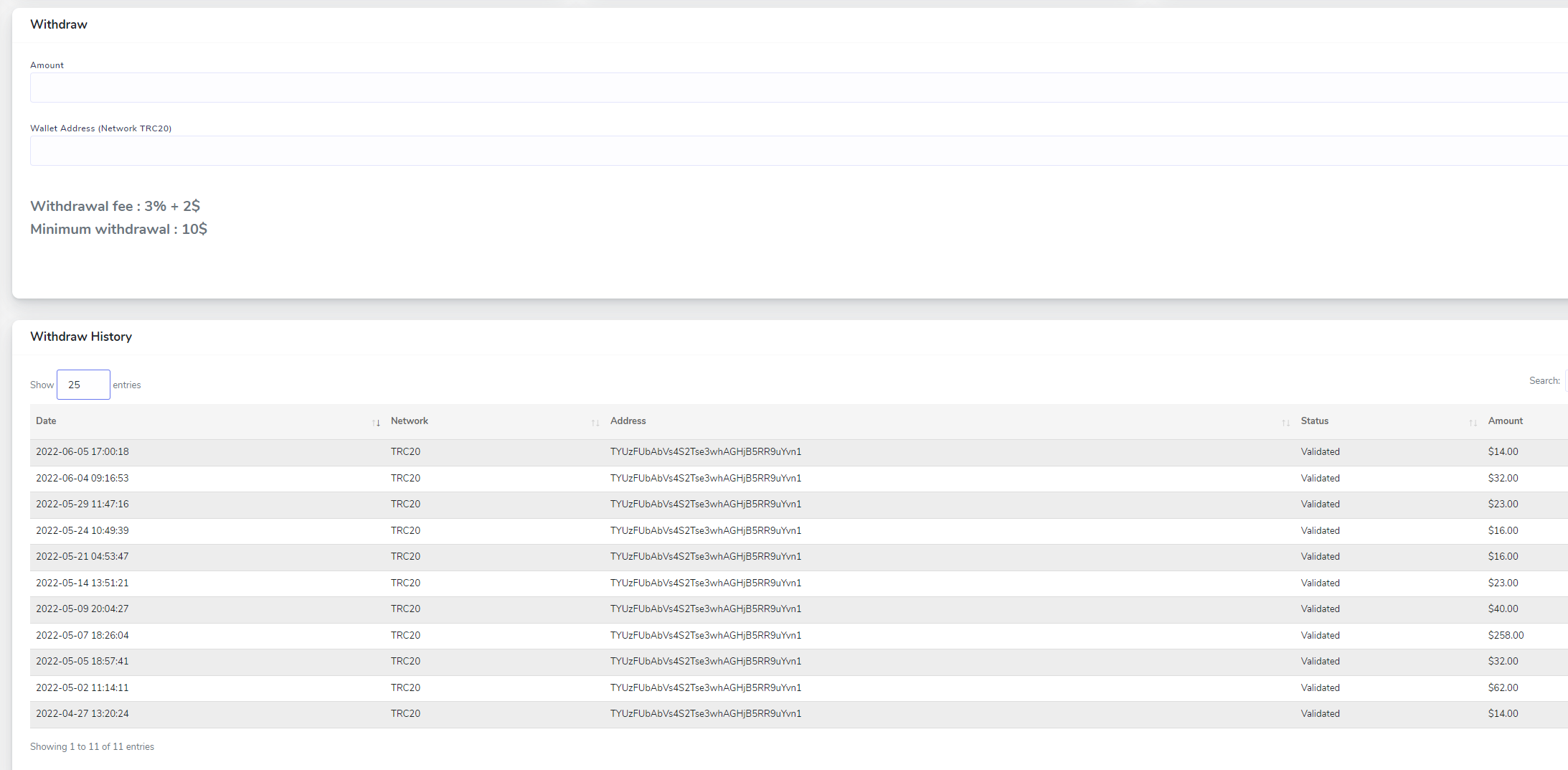Click wallet address in the 2022-04-27 row
Viewport: 1568px width, 770px height.
pos(706,714)
